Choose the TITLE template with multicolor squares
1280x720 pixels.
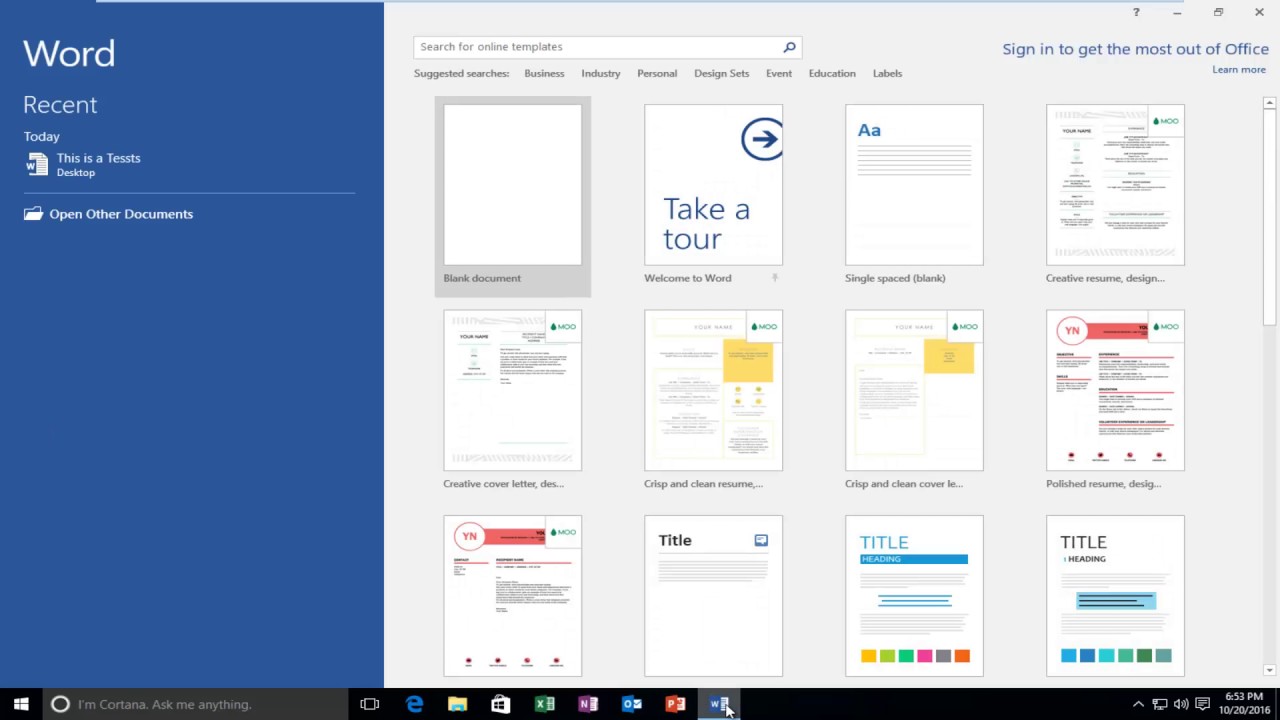(x=914, y=596)
